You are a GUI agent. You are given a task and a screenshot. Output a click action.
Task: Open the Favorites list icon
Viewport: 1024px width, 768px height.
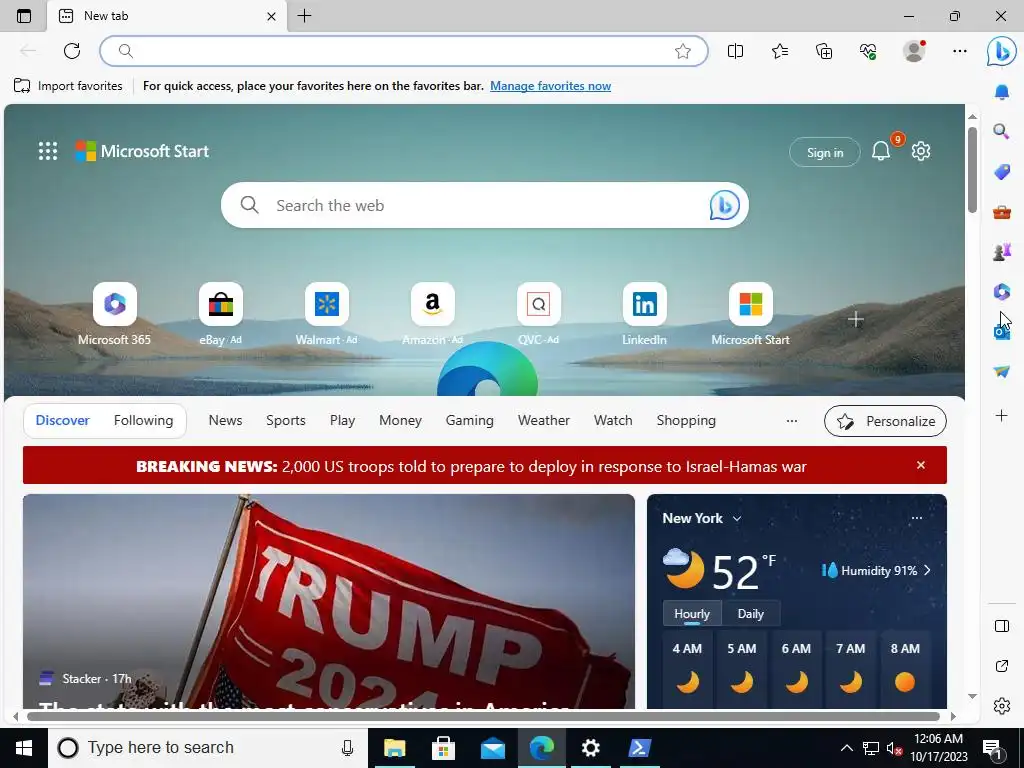click(780, 51)
